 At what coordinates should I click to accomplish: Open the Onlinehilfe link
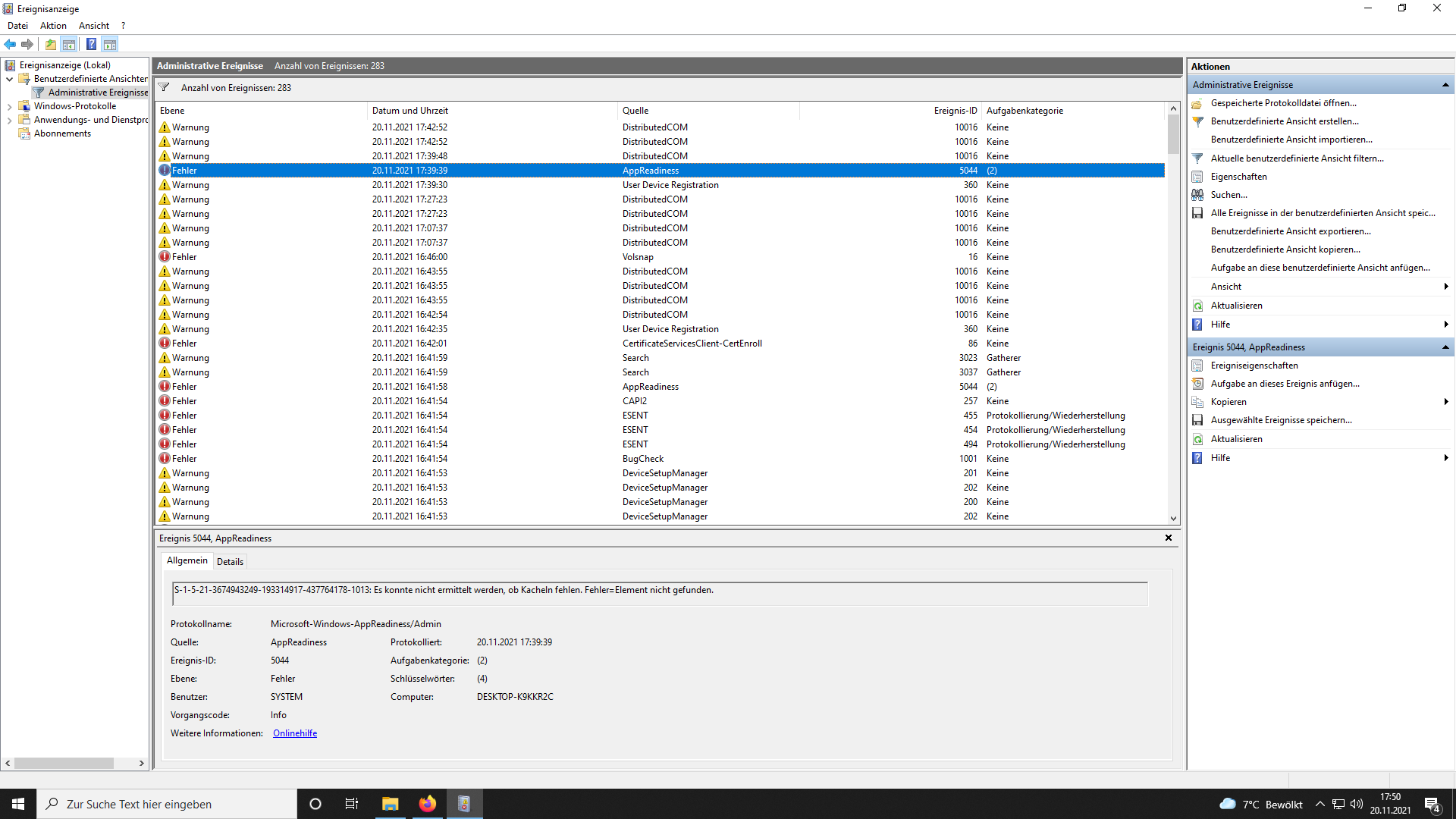[x=294, y=733]
